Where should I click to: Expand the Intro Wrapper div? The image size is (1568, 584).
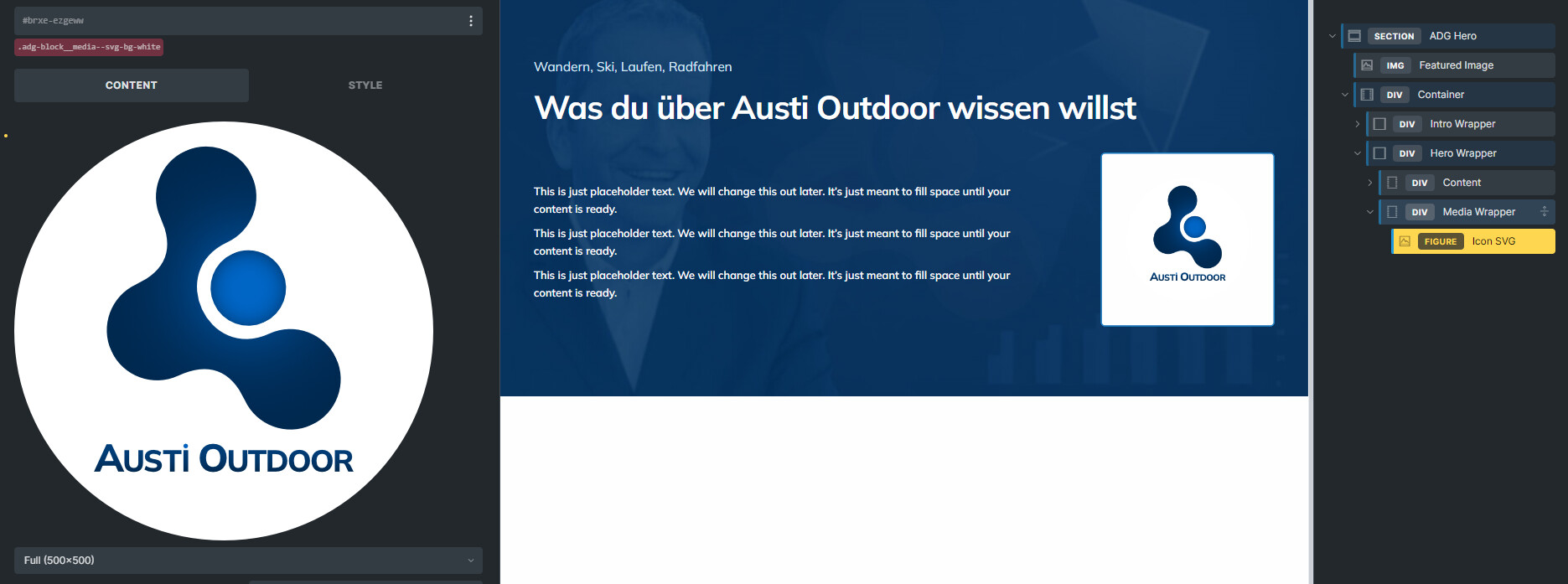(1358, 124)
